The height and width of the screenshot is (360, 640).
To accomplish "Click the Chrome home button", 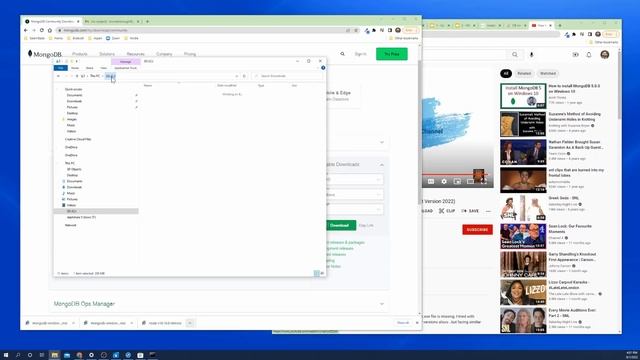I will (50, 30).
